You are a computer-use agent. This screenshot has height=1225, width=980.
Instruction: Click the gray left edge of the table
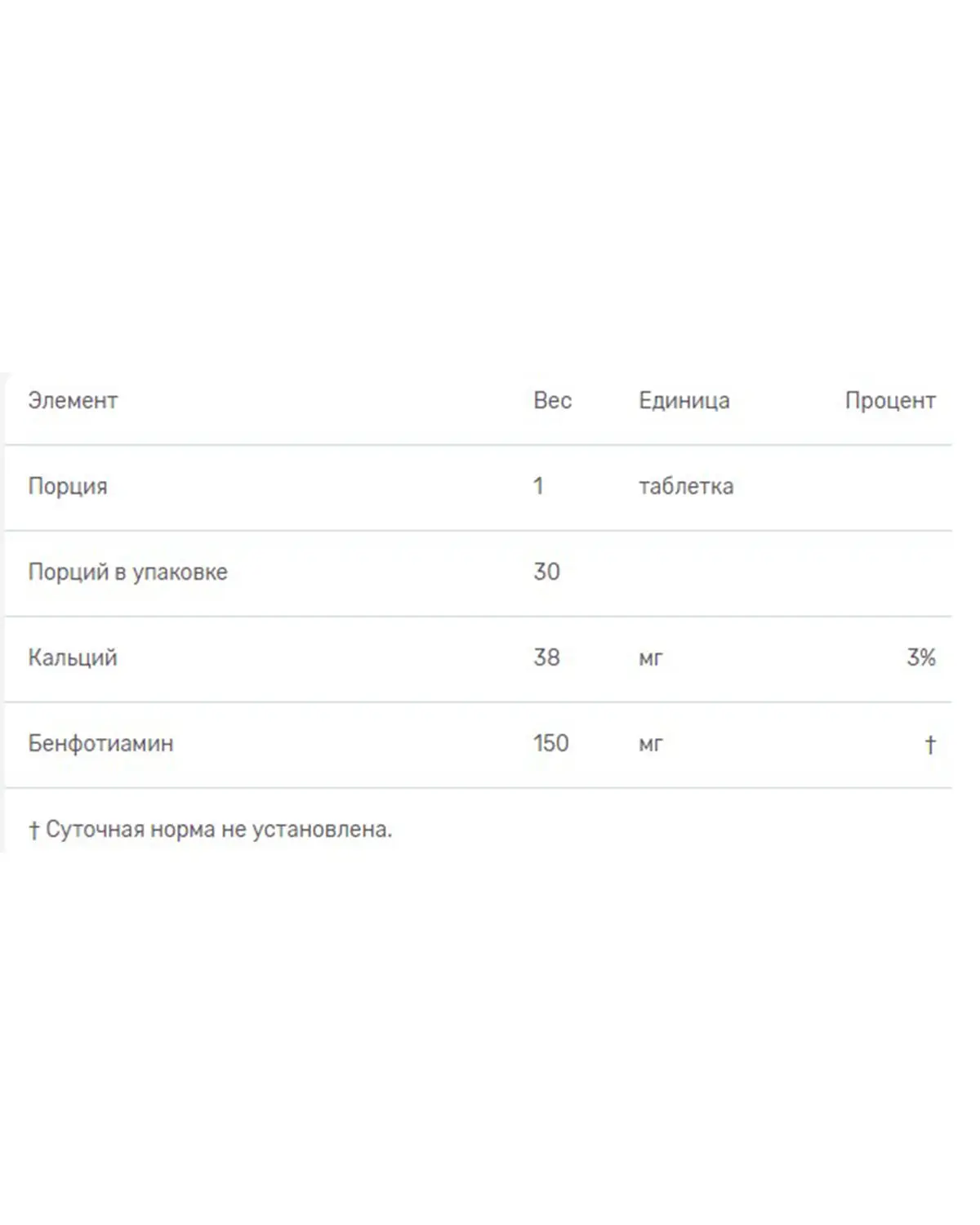click(3, 612)
